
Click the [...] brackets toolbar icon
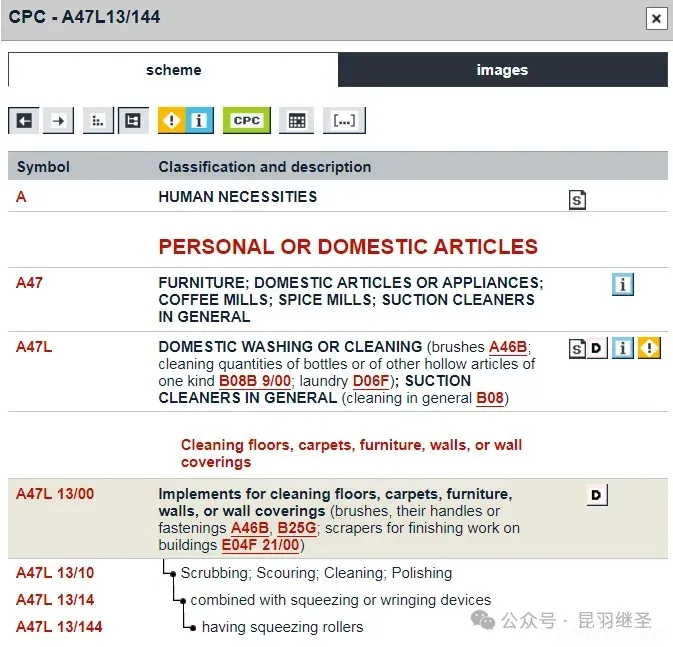344,121
